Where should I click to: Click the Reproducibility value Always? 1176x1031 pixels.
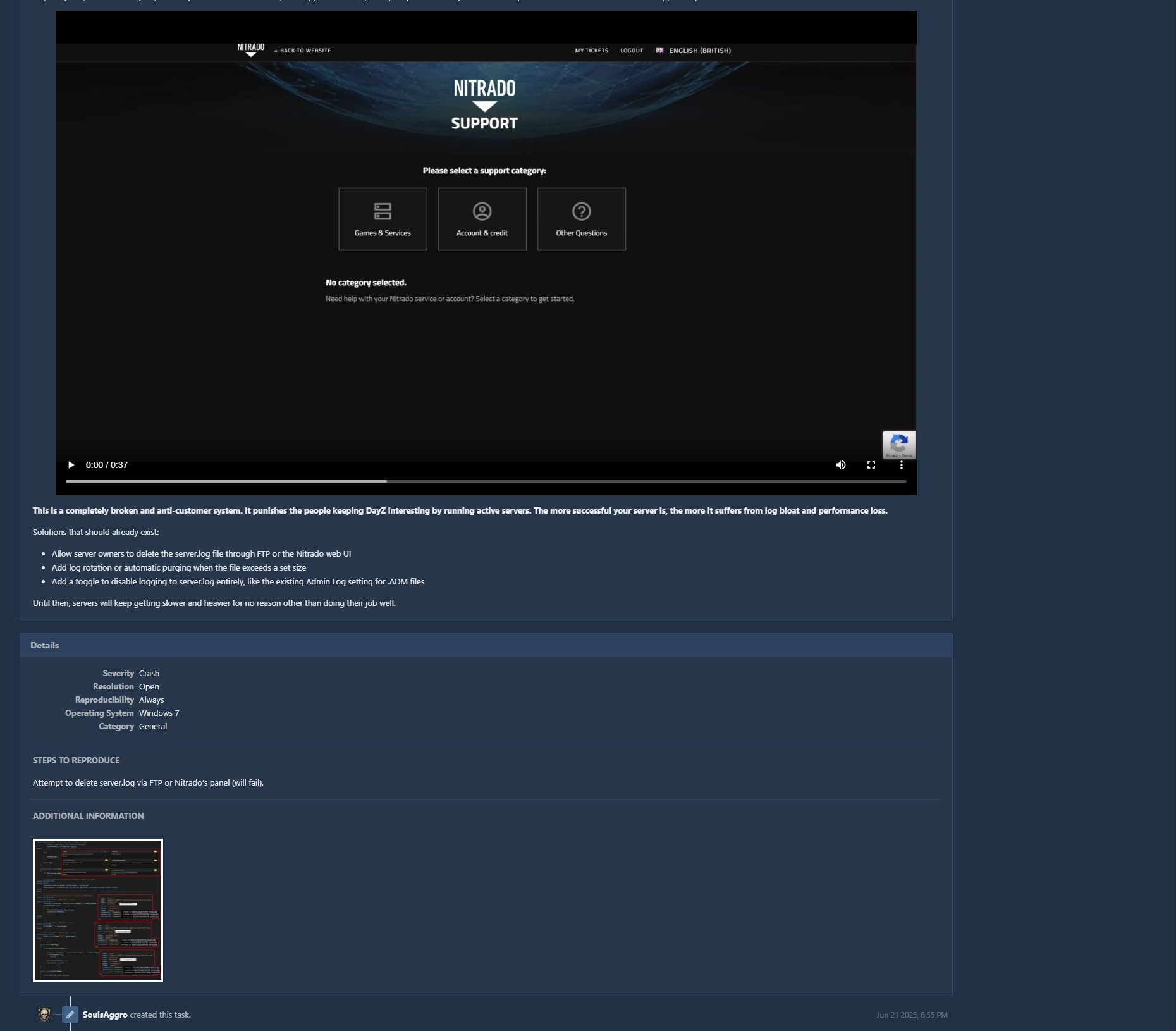(152, 700)
